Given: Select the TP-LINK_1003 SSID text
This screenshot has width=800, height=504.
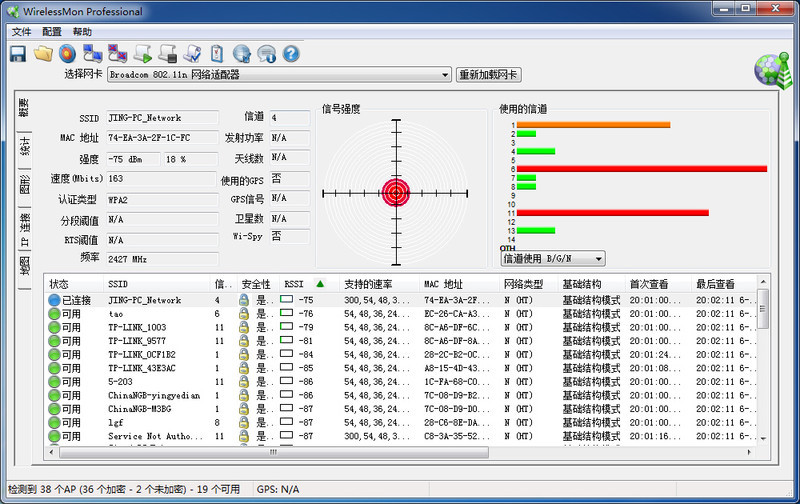Looking at the screenshot, I should coord(137,327).
